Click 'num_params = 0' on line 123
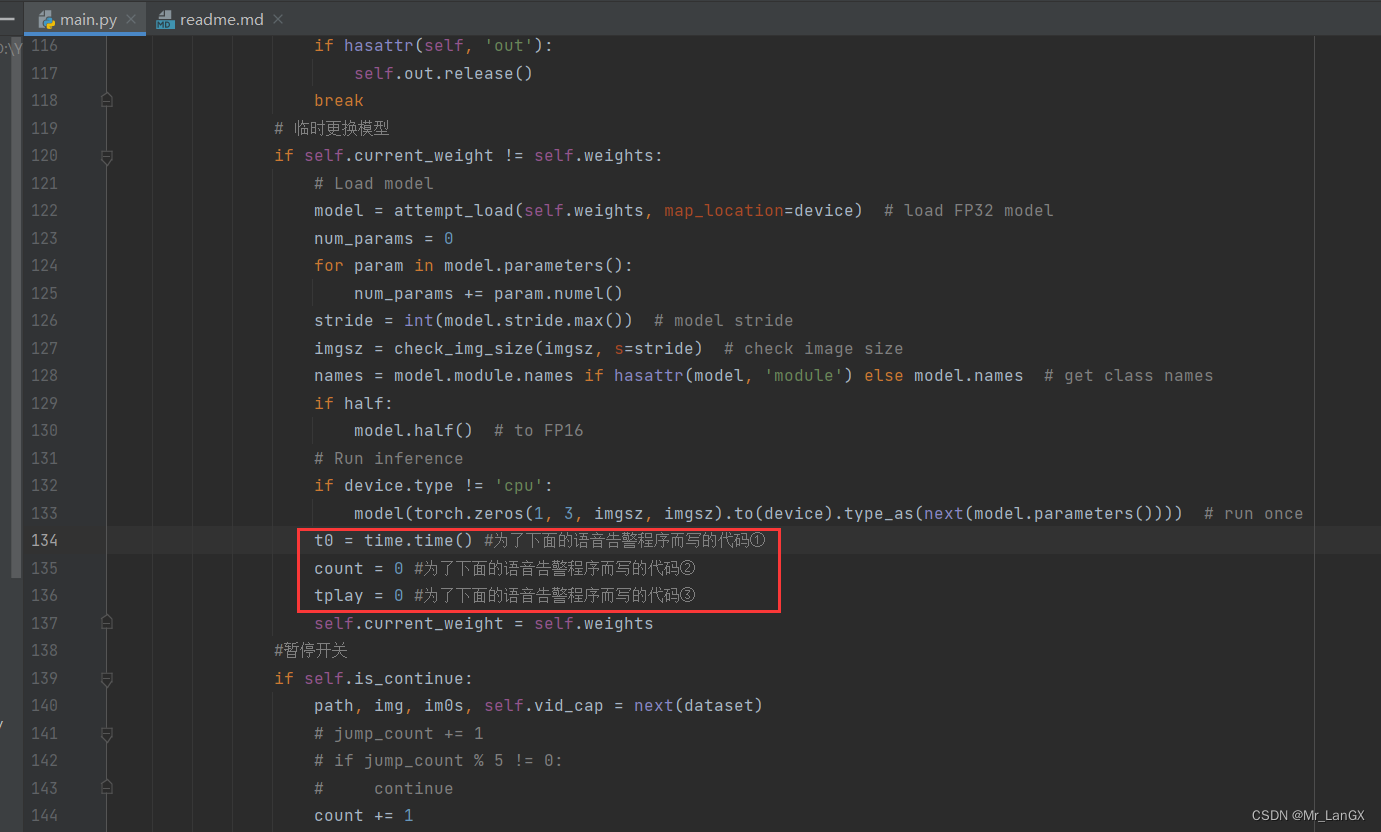 (384, 238)
